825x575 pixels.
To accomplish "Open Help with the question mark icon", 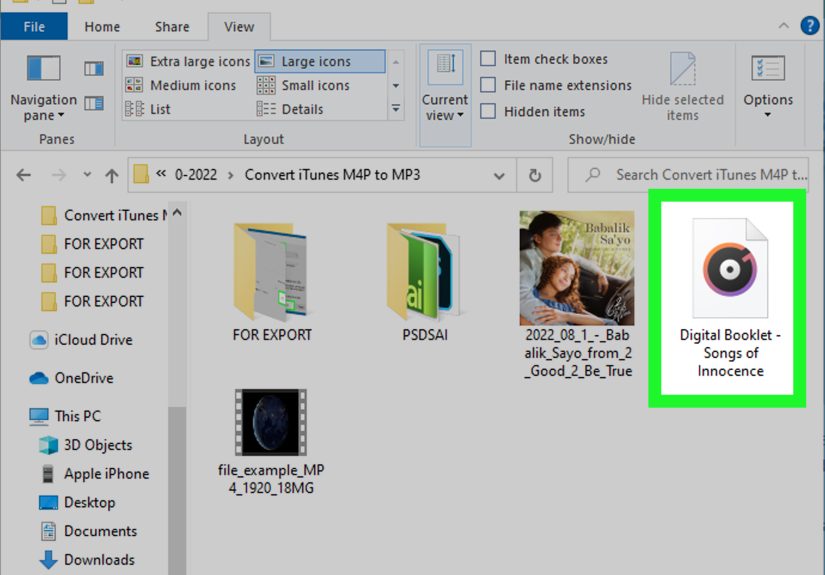I will (810, 25).
